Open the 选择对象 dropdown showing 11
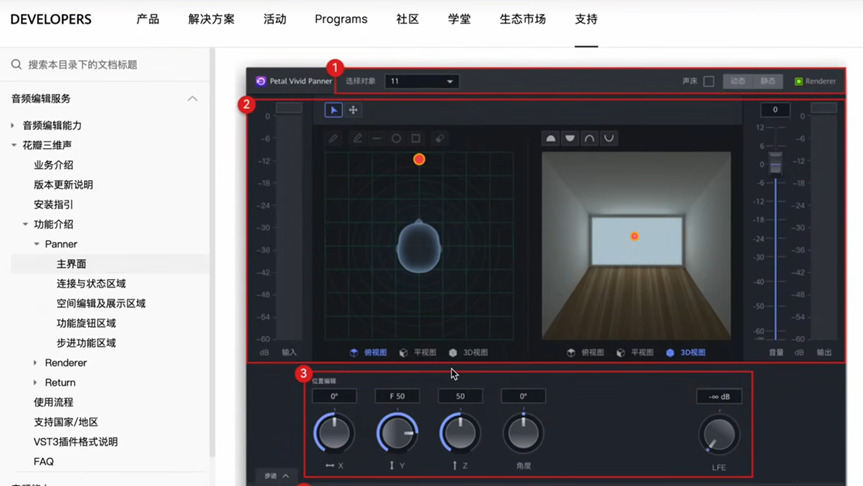Image resolution: width=863 pixels, height=486 pixels. pos(421,81)
